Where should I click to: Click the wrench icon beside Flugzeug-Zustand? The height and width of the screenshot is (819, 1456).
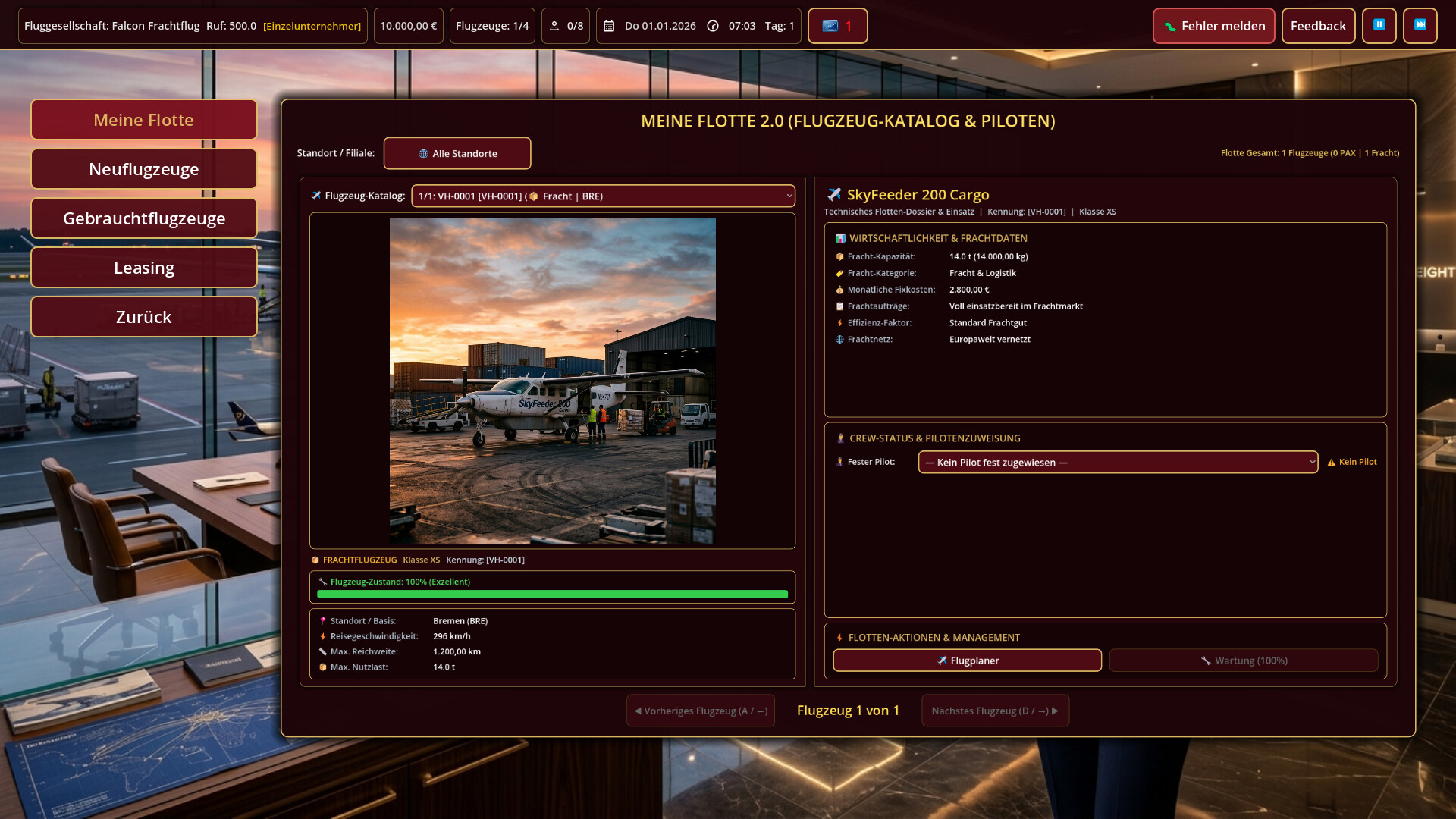pos(322,582)
